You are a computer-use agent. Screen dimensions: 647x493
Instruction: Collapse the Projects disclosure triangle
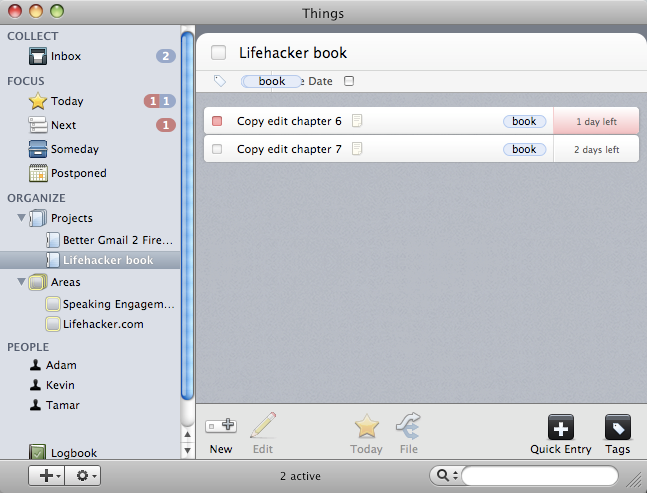pos(21,217)
